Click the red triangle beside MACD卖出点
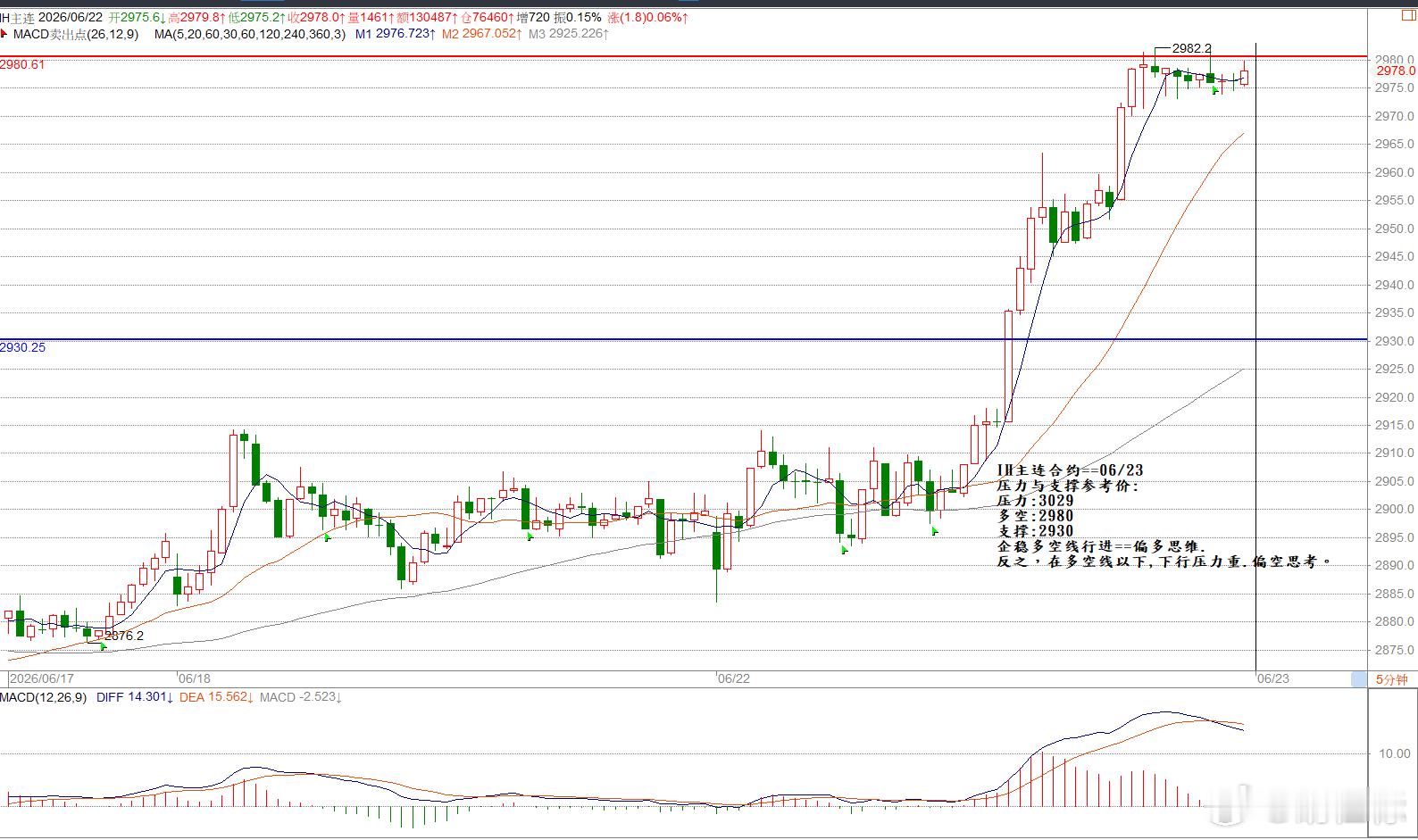 click(x=4, y=35)
